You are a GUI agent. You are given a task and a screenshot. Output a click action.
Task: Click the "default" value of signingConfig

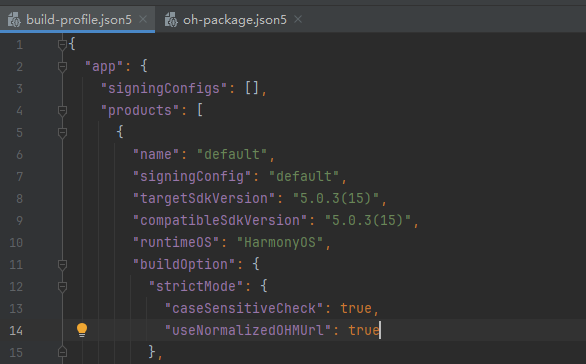click(303, 176)
